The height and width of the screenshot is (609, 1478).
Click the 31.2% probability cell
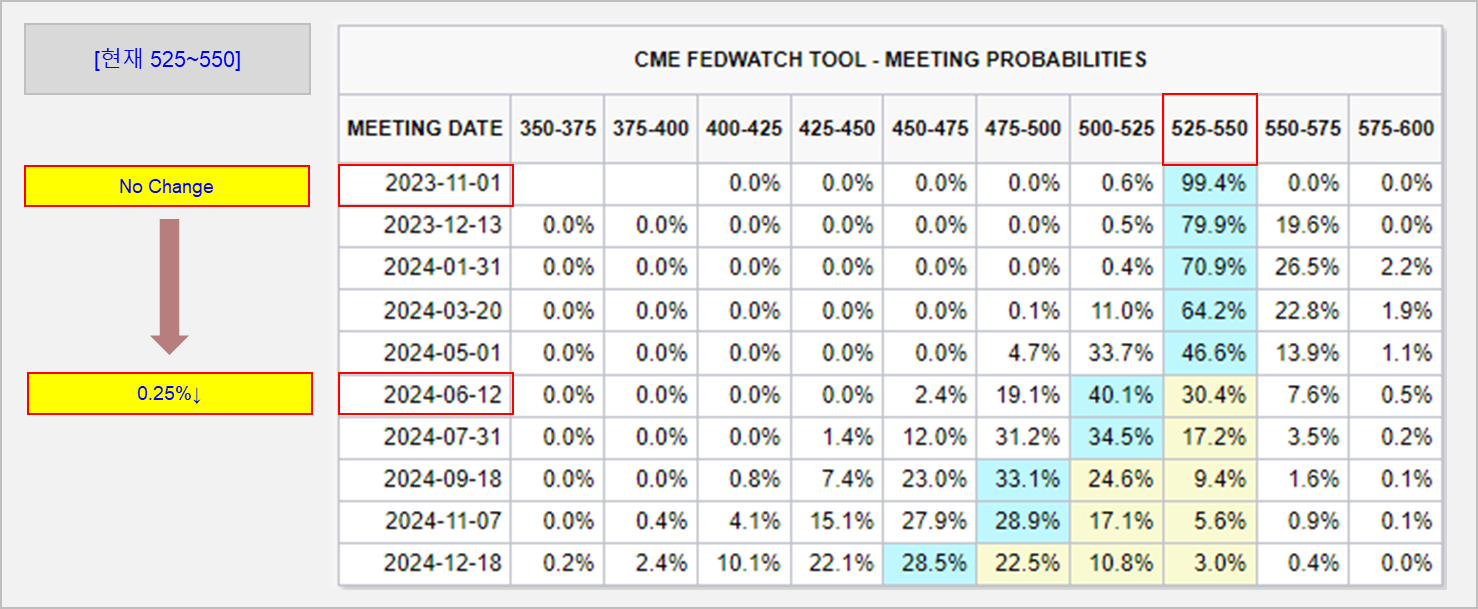pos(1023,437)
